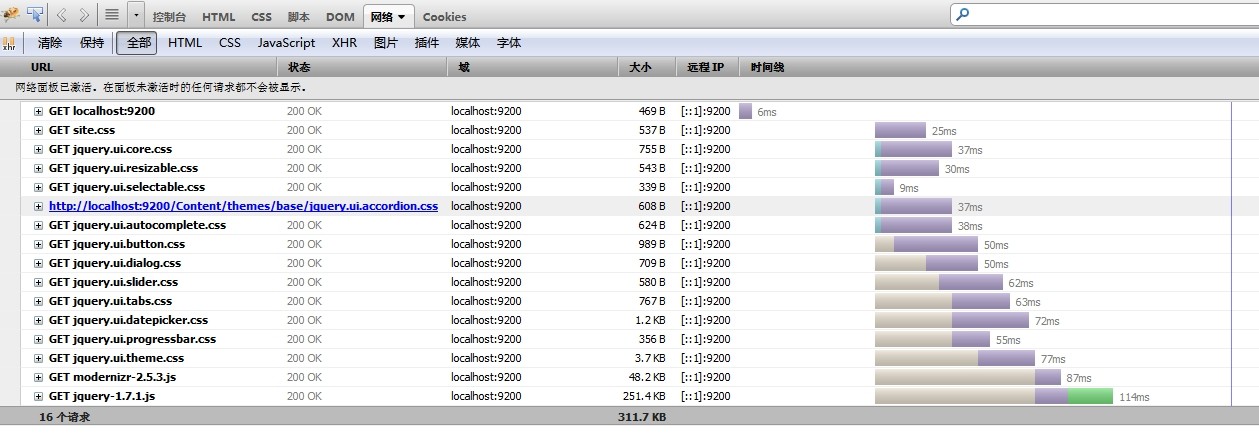
Task: Open the Cookies panel tab
Action: [x=444, y=17]
